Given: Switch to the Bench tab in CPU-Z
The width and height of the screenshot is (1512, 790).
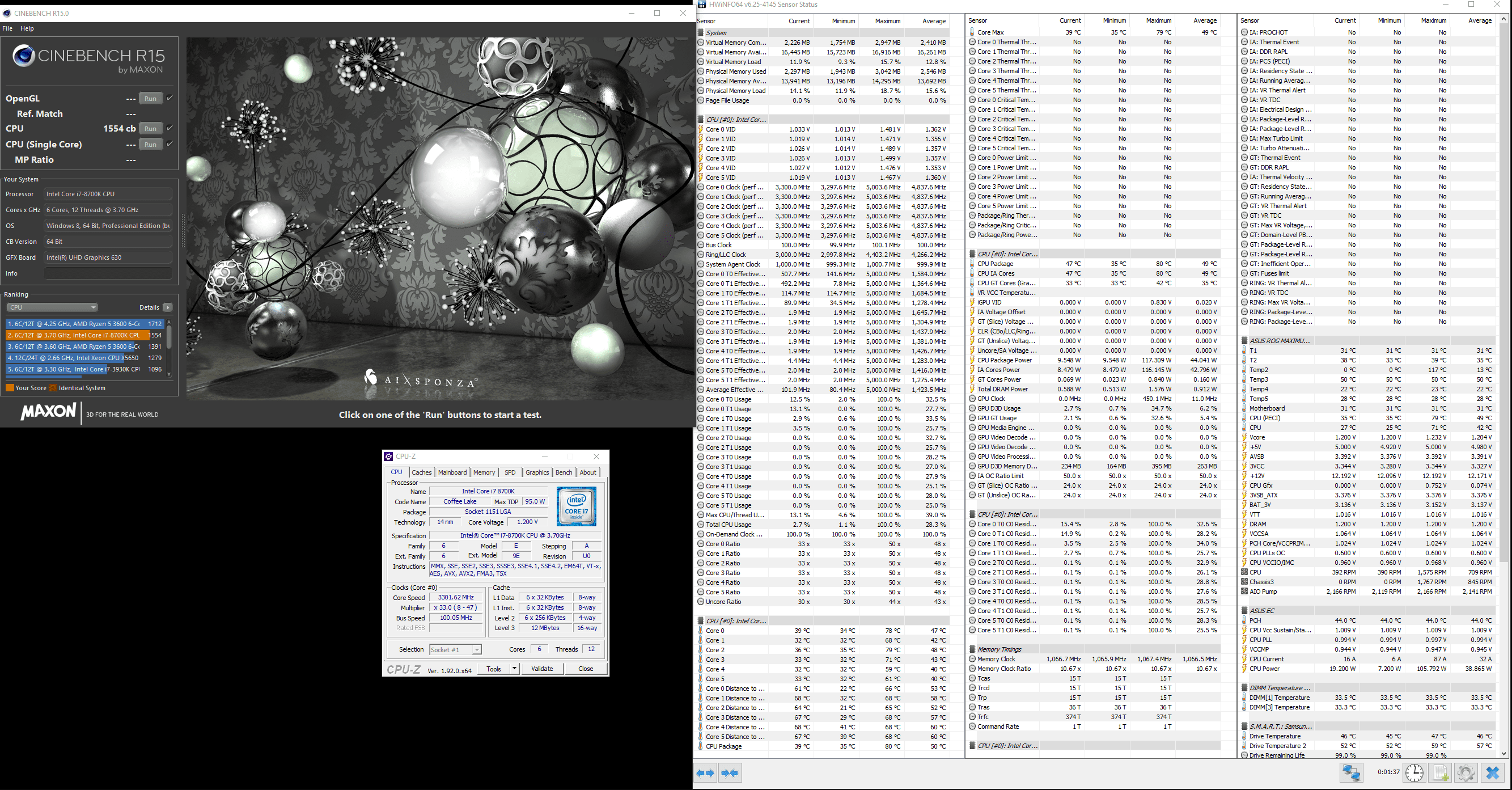Looking at the screenshot, I should 564,472.
